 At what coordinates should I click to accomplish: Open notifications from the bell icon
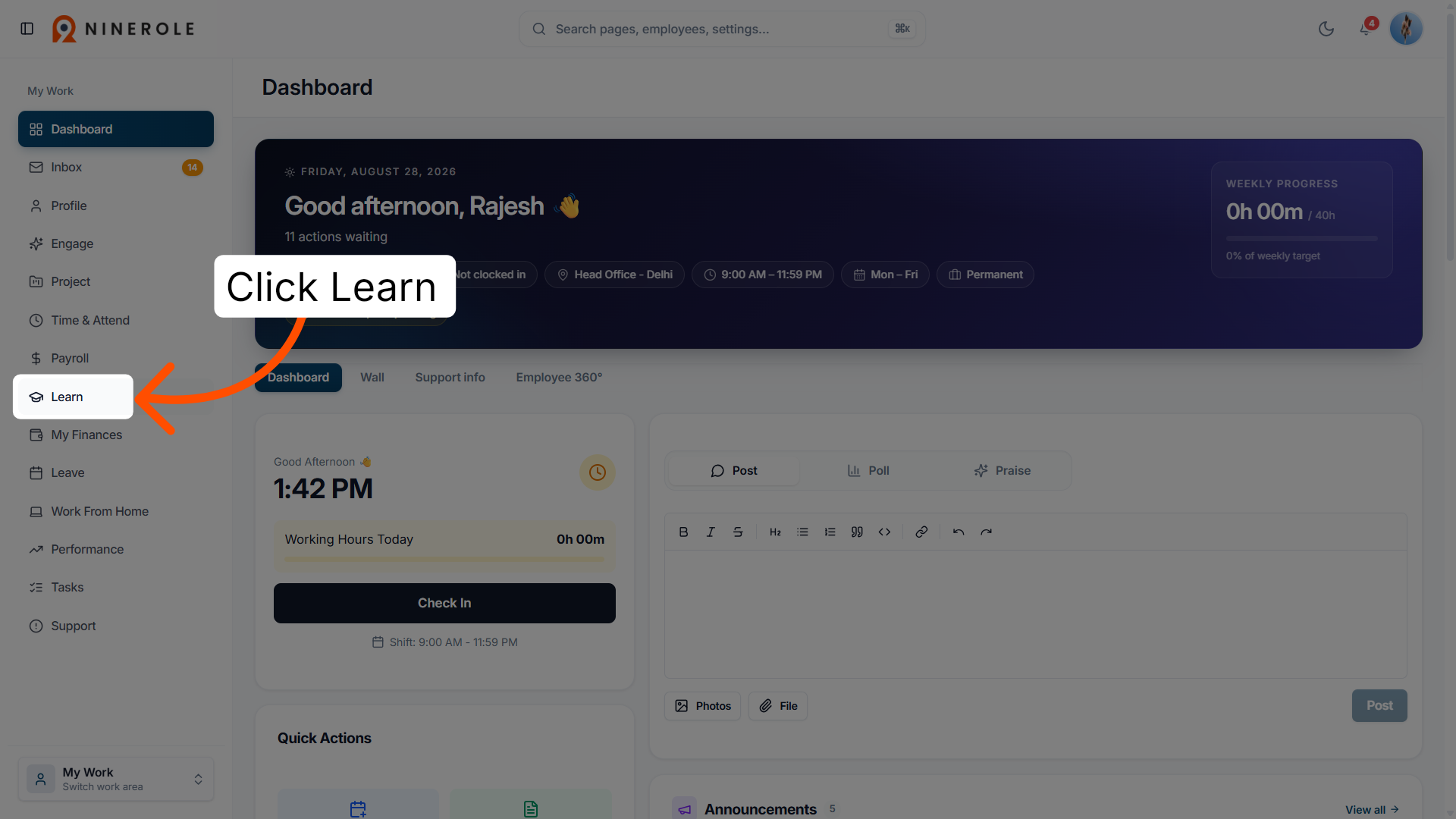[1365, 29]
